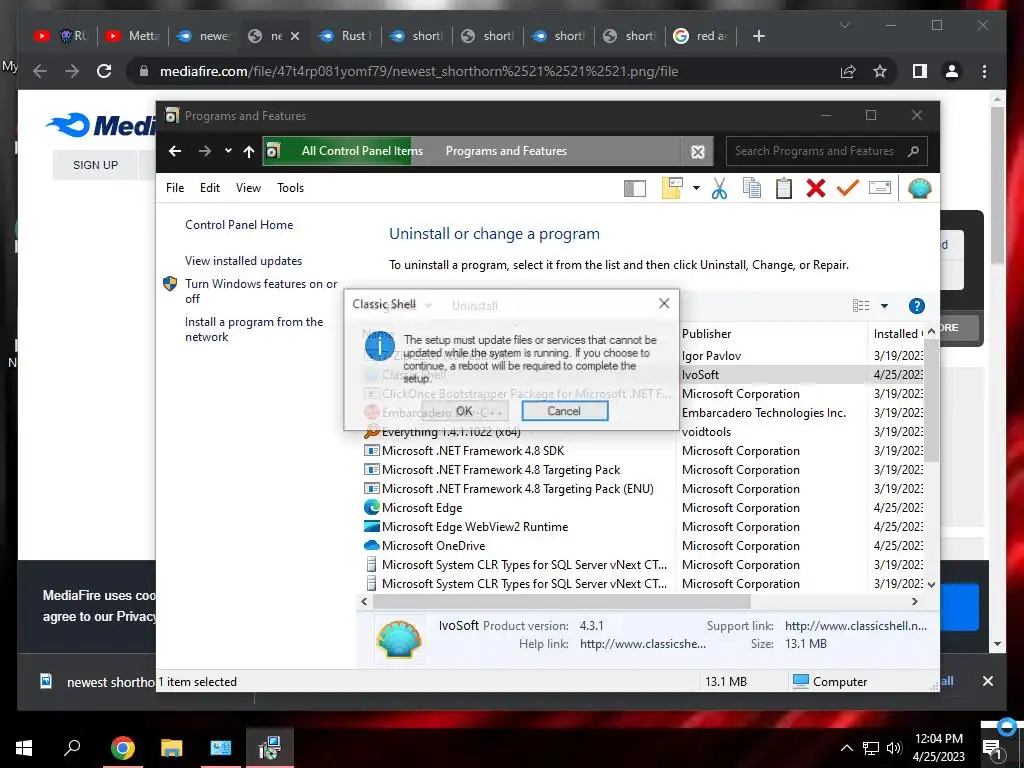1024x768 pixels.
Task: Open Windows taskbar search
Action: 72,747
